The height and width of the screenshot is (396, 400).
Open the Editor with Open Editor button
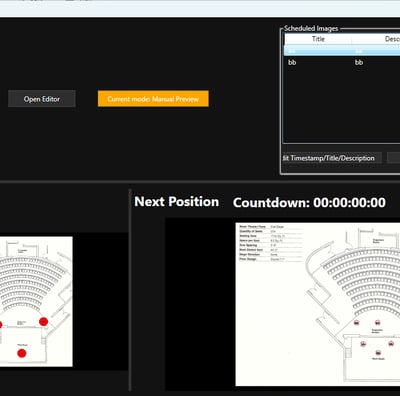tap(42, 99)
